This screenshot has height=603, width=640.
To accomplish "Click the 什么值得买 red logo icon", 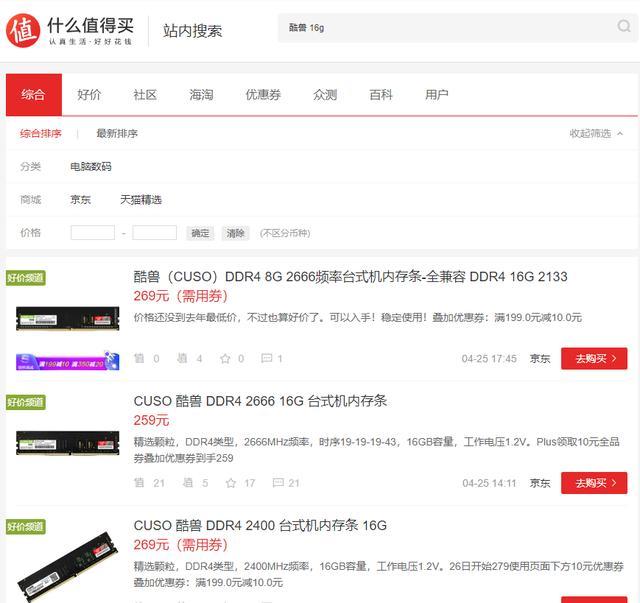I will click(23, 30).
